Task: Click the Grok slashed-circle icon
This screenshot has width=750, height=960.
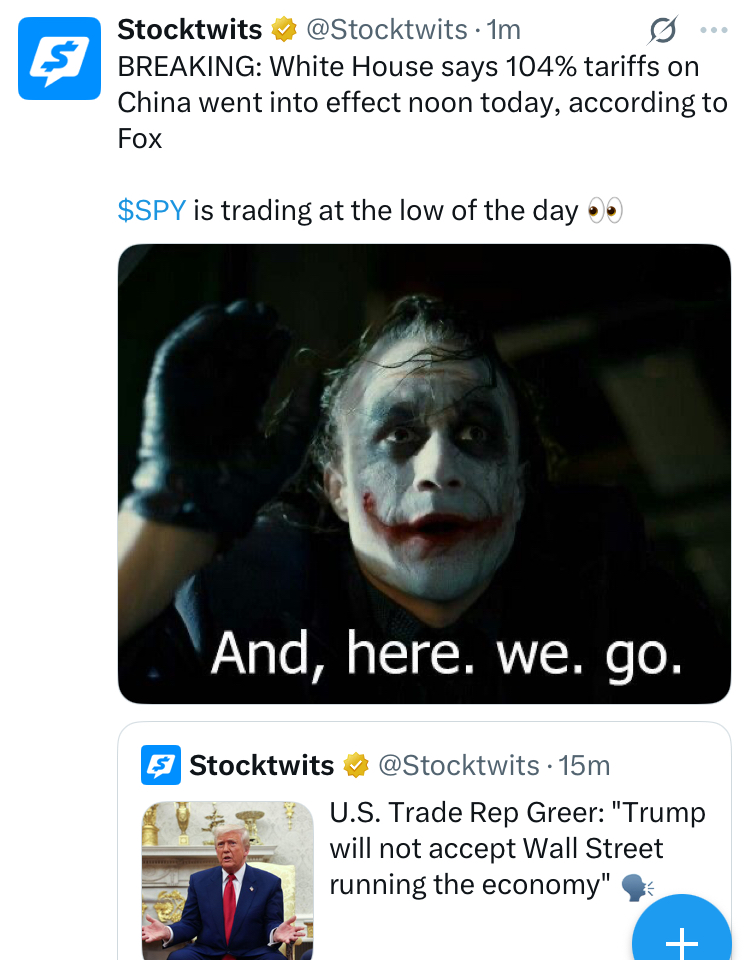Action: (661, 33)
